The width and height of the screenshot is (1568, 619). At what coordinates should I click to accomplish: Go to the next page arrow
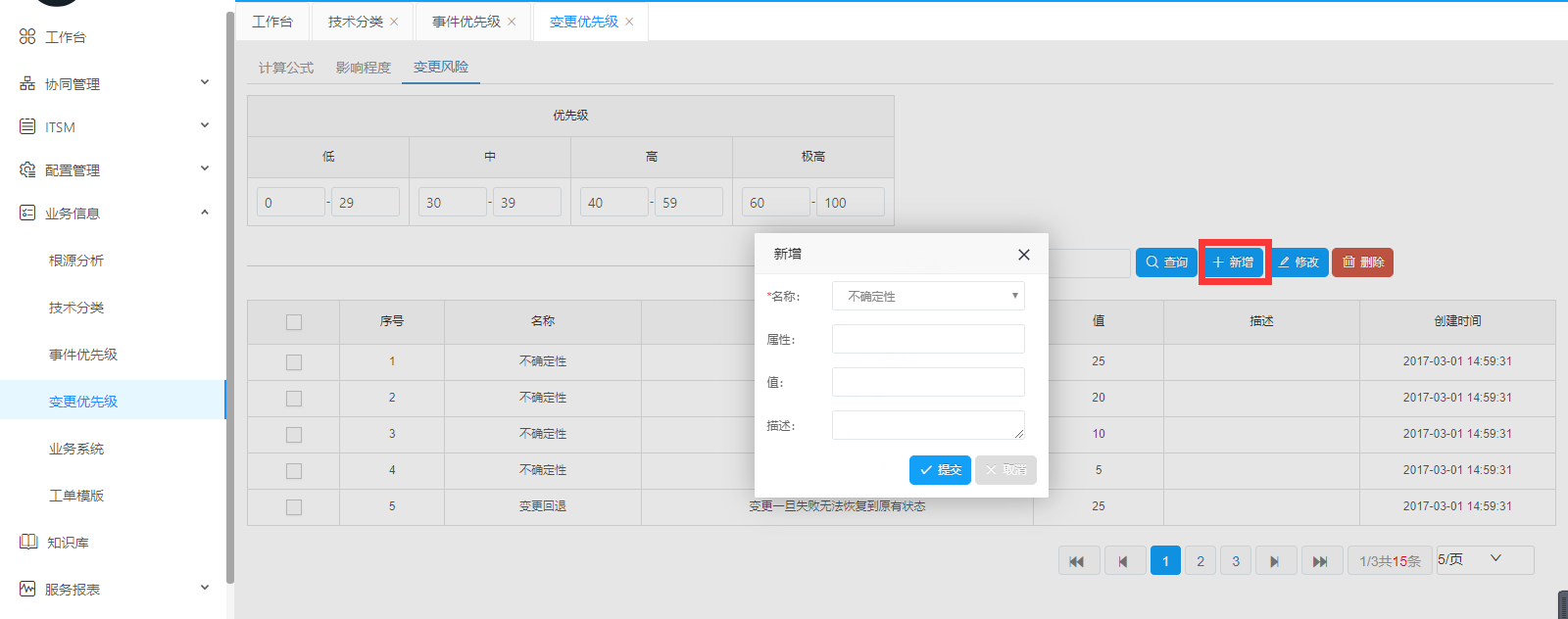click(x=1275, y=561)
